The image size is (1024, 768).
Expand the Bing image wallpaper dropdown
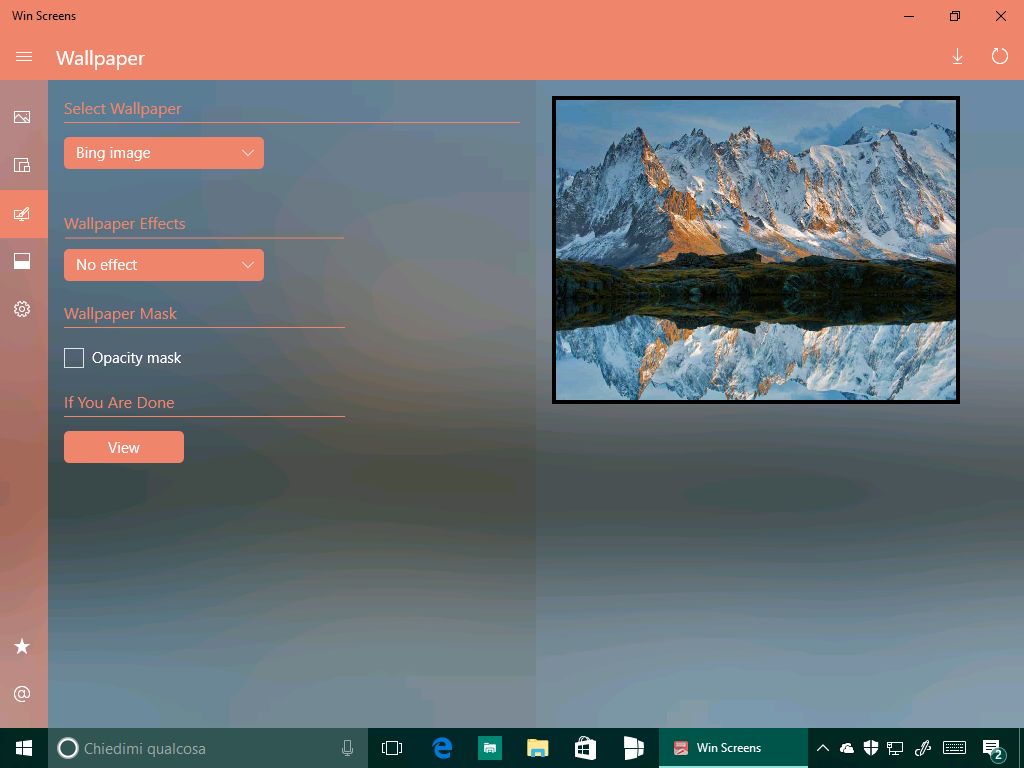coord(164,153)
